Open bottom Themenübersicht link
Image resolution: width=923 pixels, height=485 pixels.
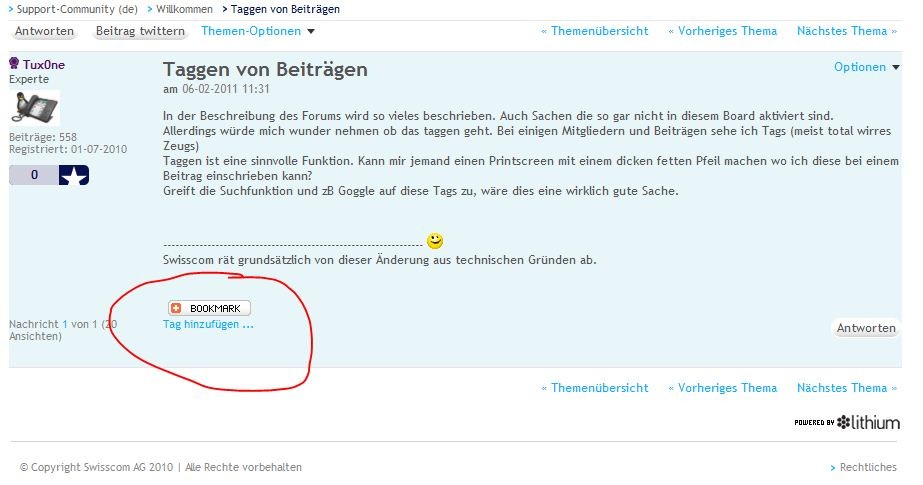coord(599,388)
